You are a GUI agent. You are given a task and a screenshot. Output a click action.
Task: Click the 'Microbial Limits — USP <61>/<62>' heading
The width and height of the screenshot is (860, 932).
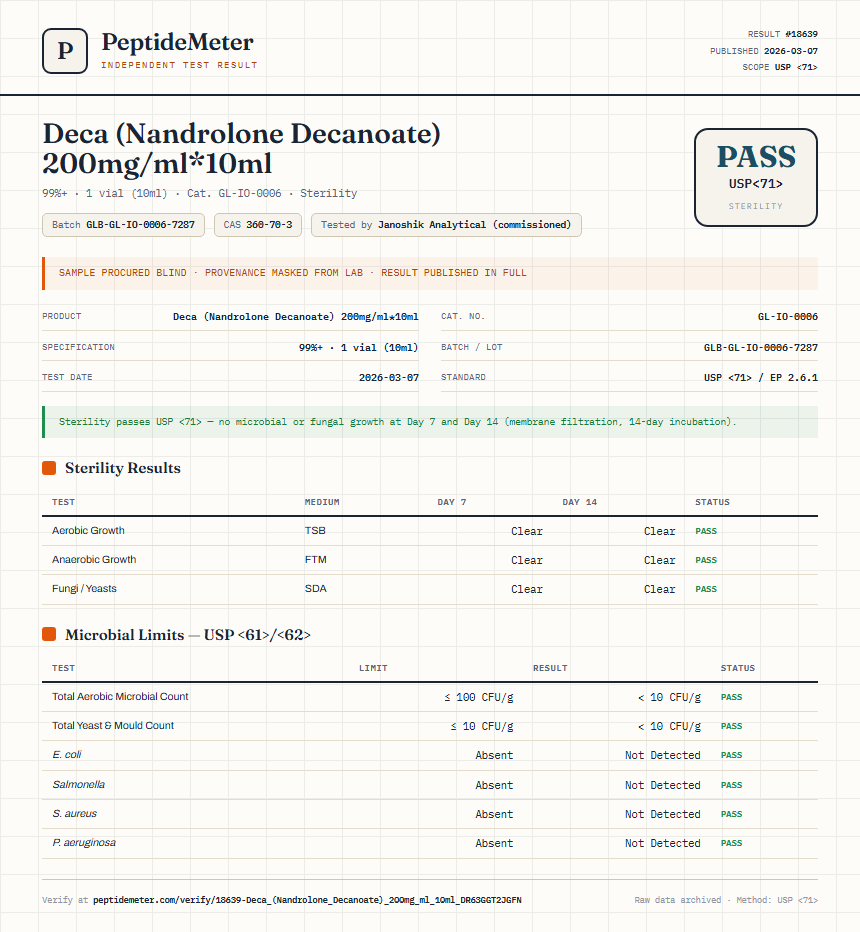(x=188, y=635)
